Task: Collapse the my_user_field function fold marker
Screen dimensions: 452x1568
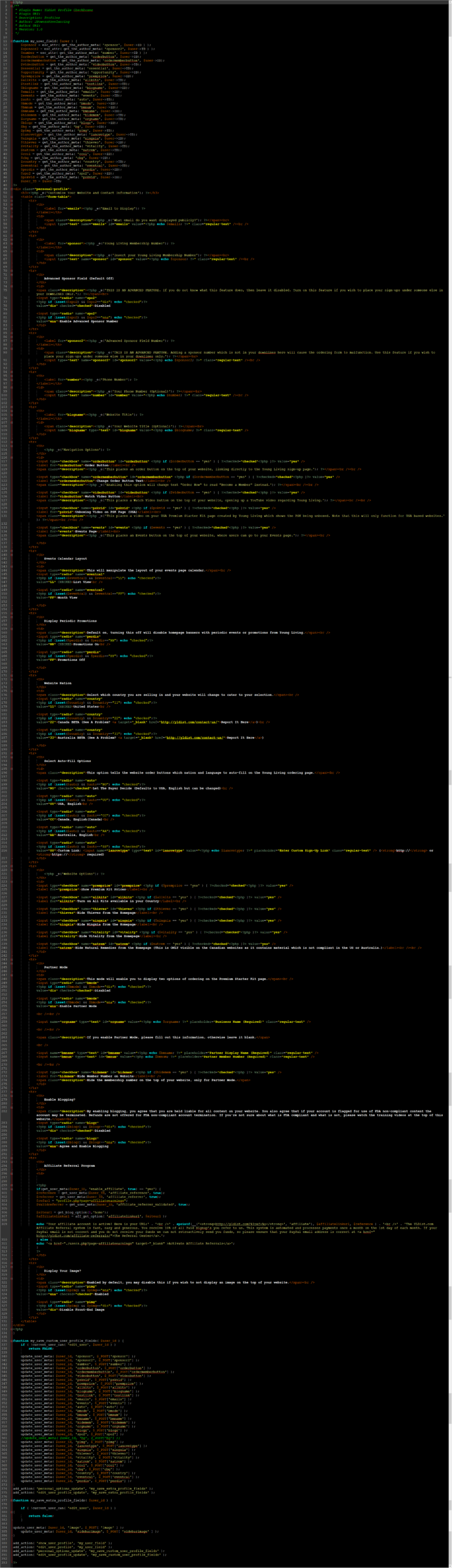Action: tap(12, 41)
